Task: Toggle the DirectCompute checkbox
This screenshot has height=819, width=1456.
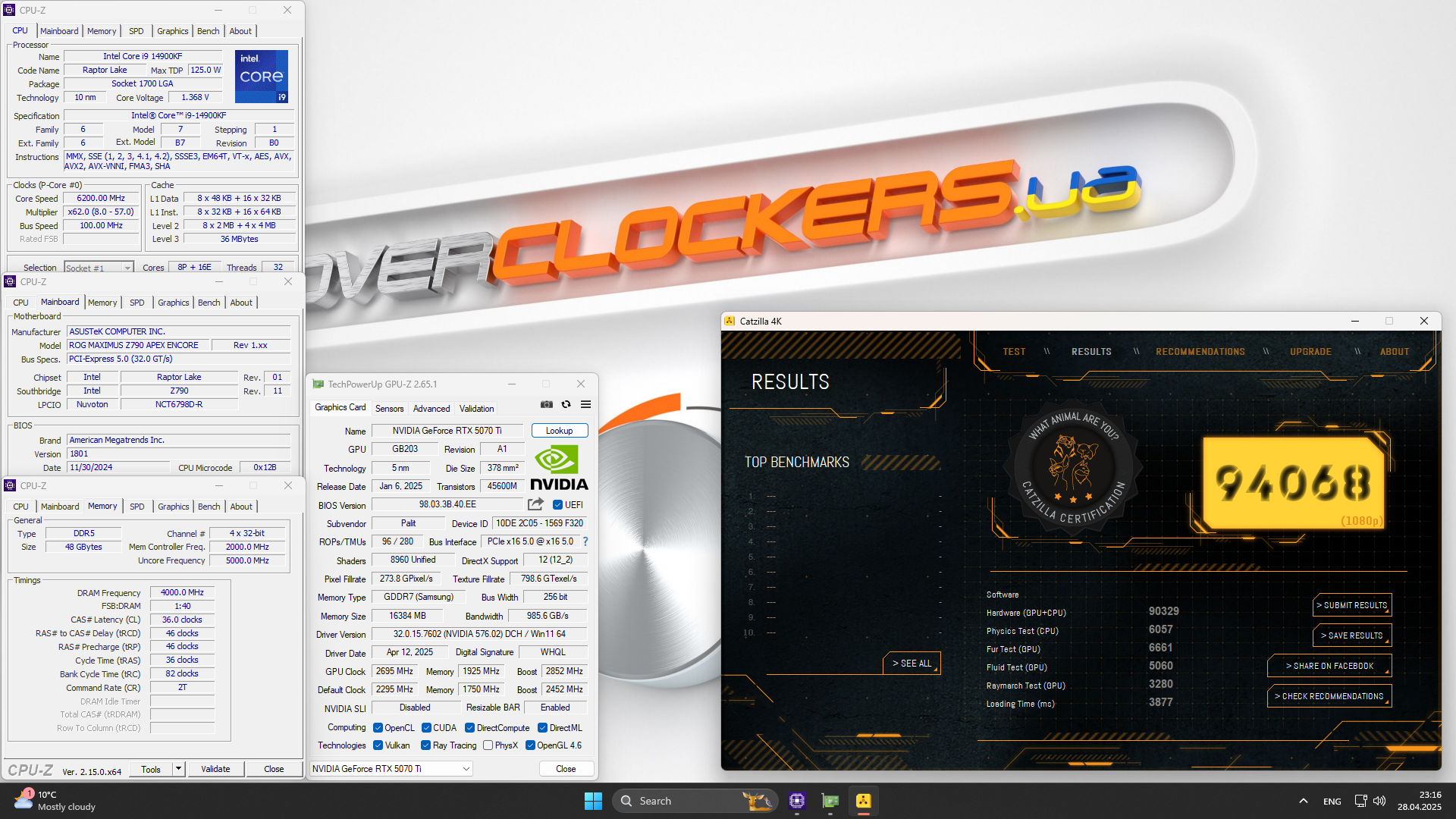Action: (x=469, y=728)
